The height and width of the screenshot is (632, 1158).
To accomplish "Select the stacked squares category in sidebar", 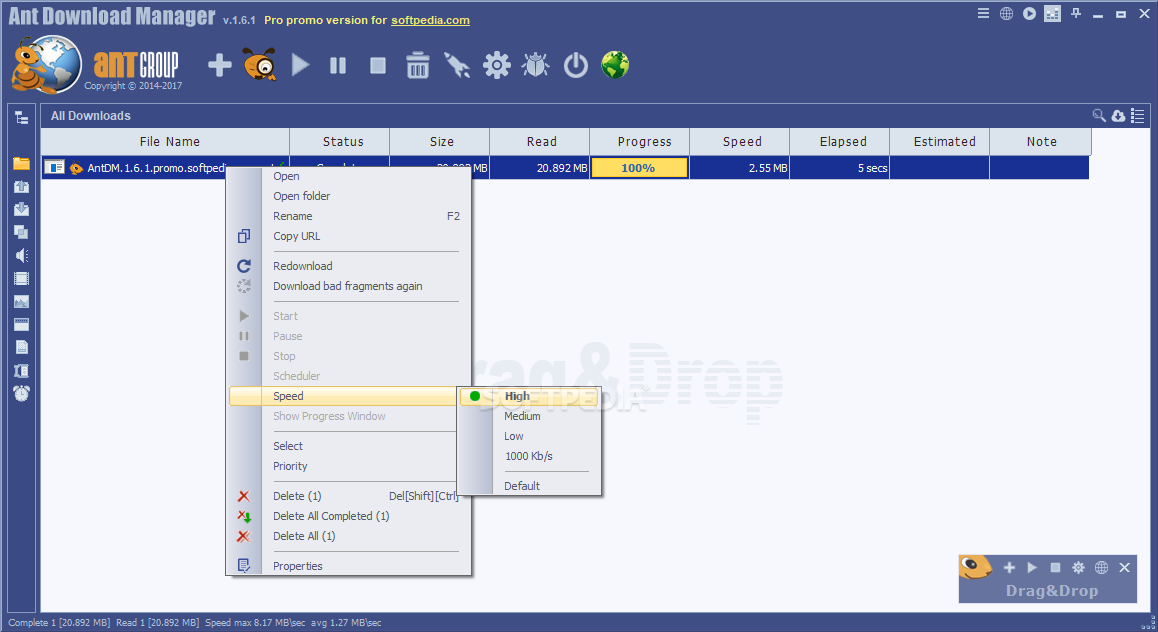I will 21,233.
